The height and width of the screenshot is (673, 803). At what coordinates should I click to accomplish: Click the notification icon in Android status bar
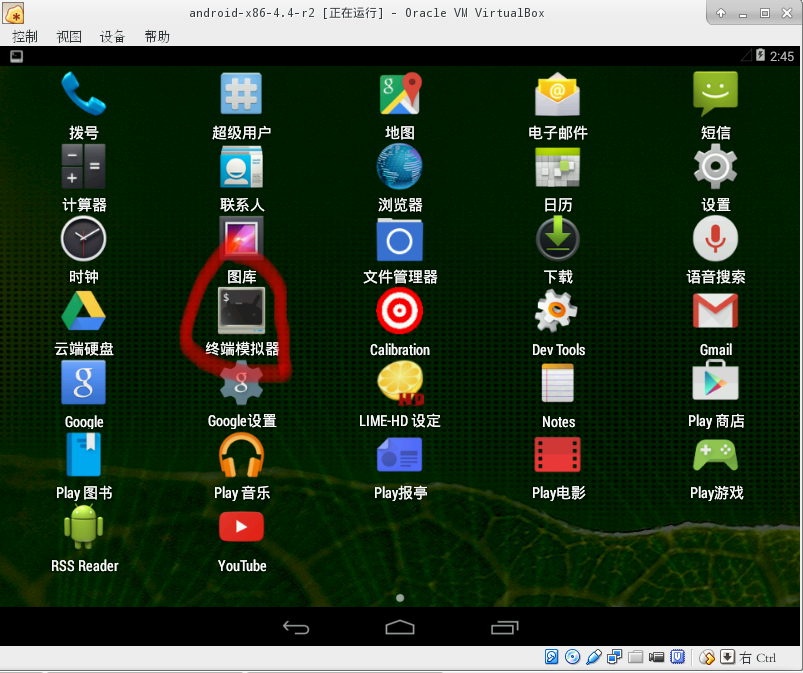(x=16, y=56)
